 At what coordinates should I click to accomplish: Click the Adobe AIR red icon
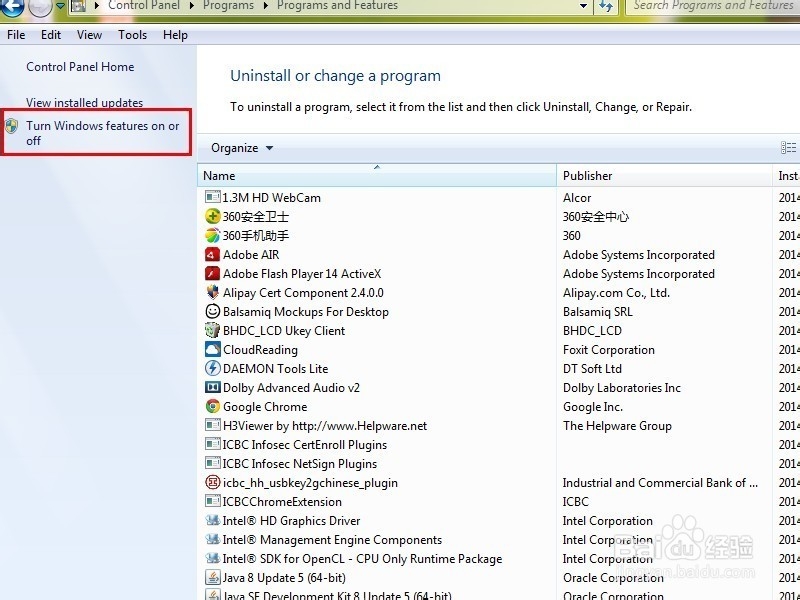tap(212, 254)
